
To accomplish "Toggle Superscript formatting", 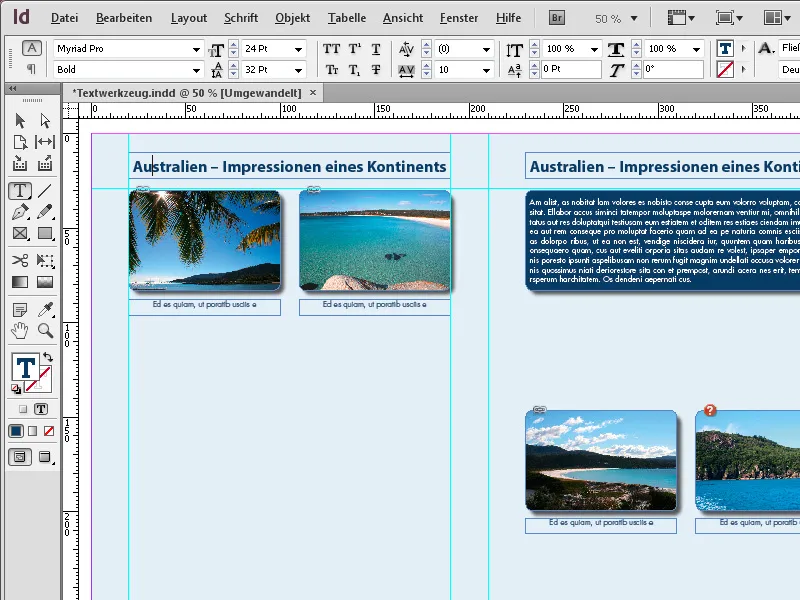I will (354, 49).
